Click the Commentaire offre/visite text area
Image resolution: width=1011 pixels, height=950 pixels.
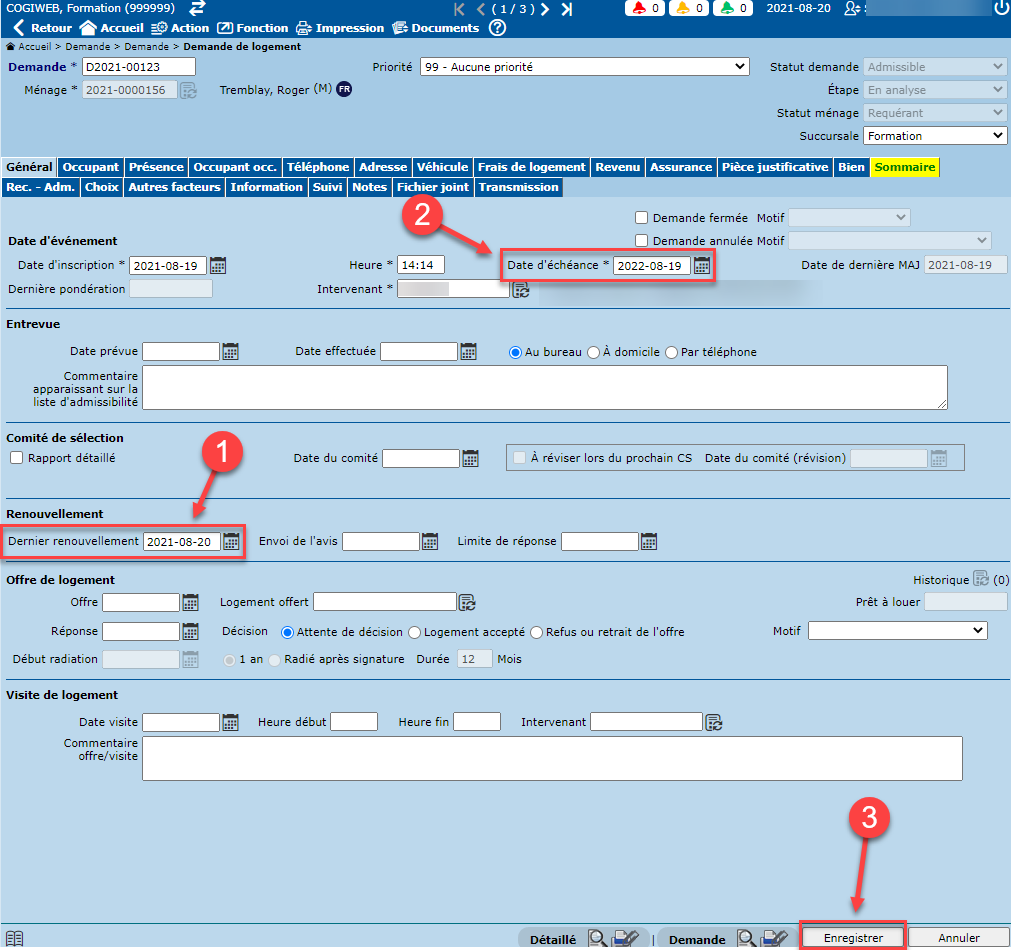(x=552, y=758)
